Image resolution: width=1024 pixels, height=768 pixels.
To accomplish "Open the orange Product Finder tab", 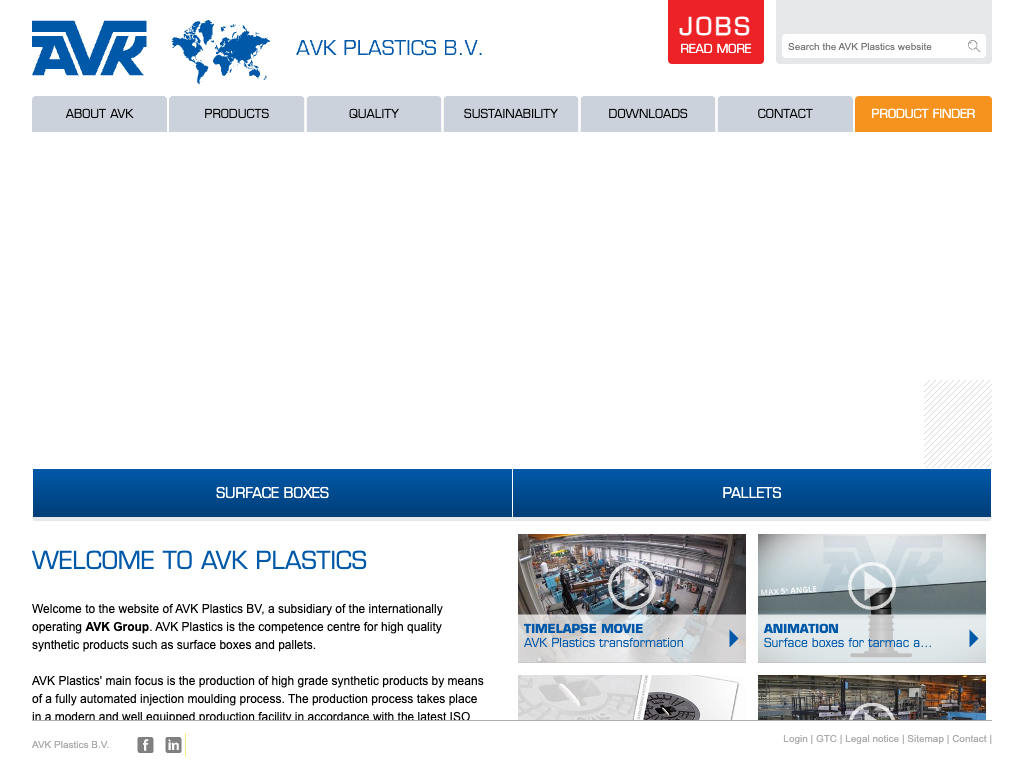I will click(x=923, y=114).
